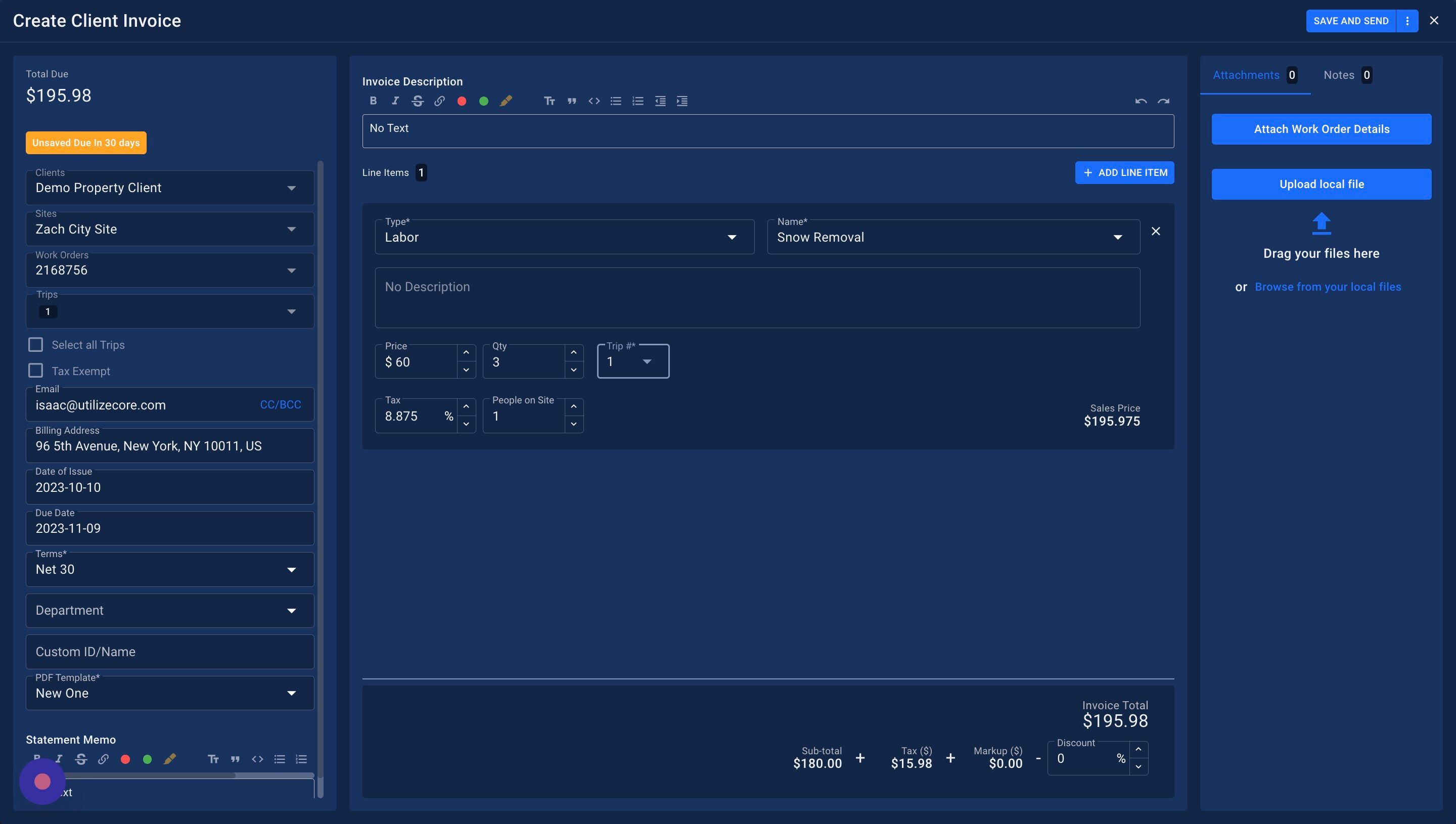The width and height of the screenshot is (1456, 824).
Task: Toggle bold in Invoice Description toolbar
Action: click(x=373, y=101)
